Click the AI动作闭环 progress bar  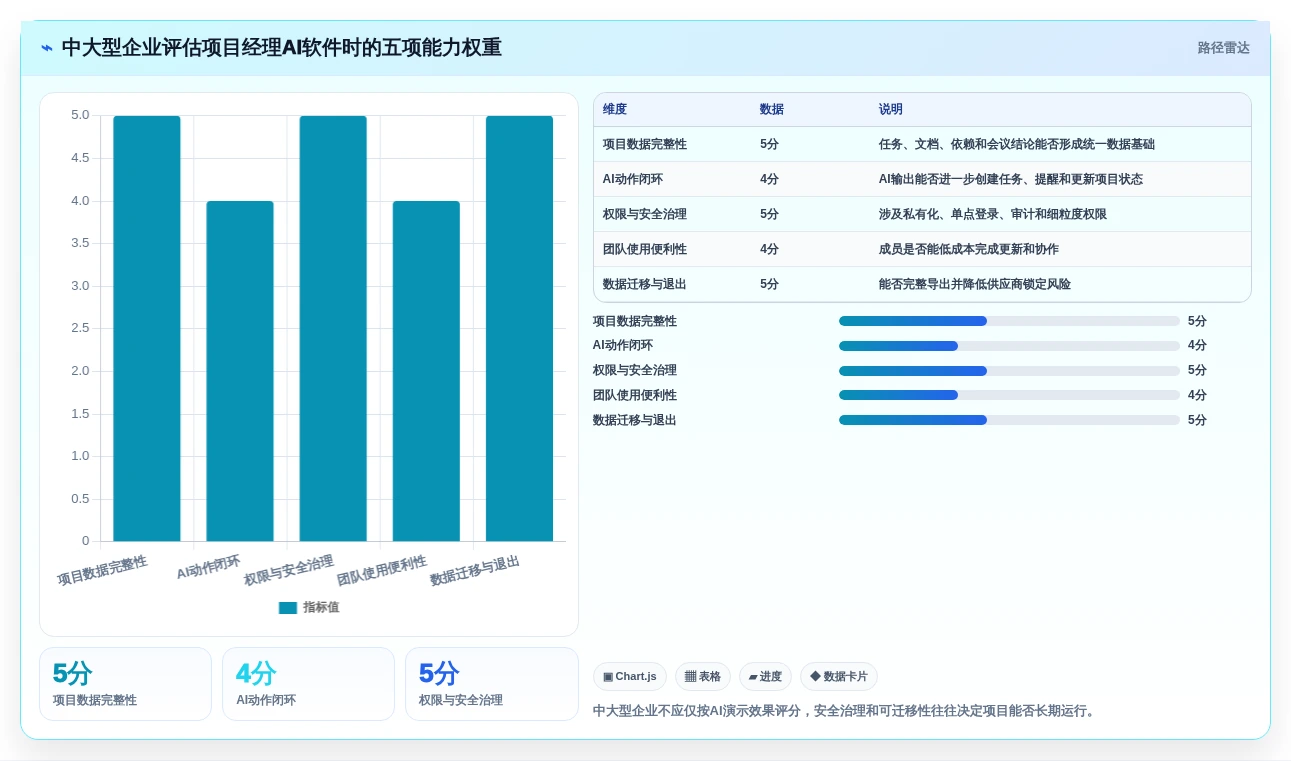pos(1009,346)
